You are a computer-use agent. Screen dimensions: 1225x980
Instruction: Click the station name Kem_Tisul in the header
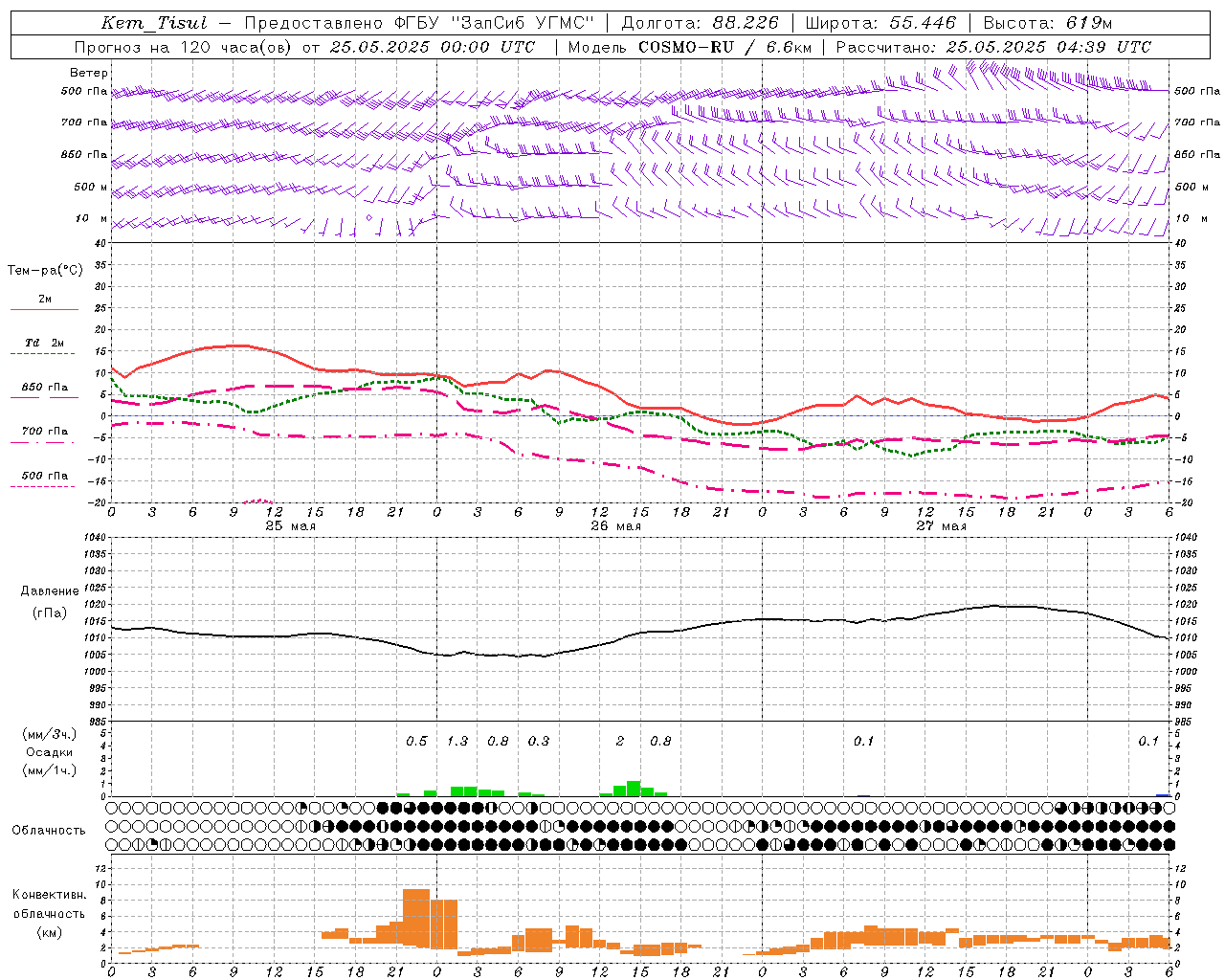tap(154, 23)
